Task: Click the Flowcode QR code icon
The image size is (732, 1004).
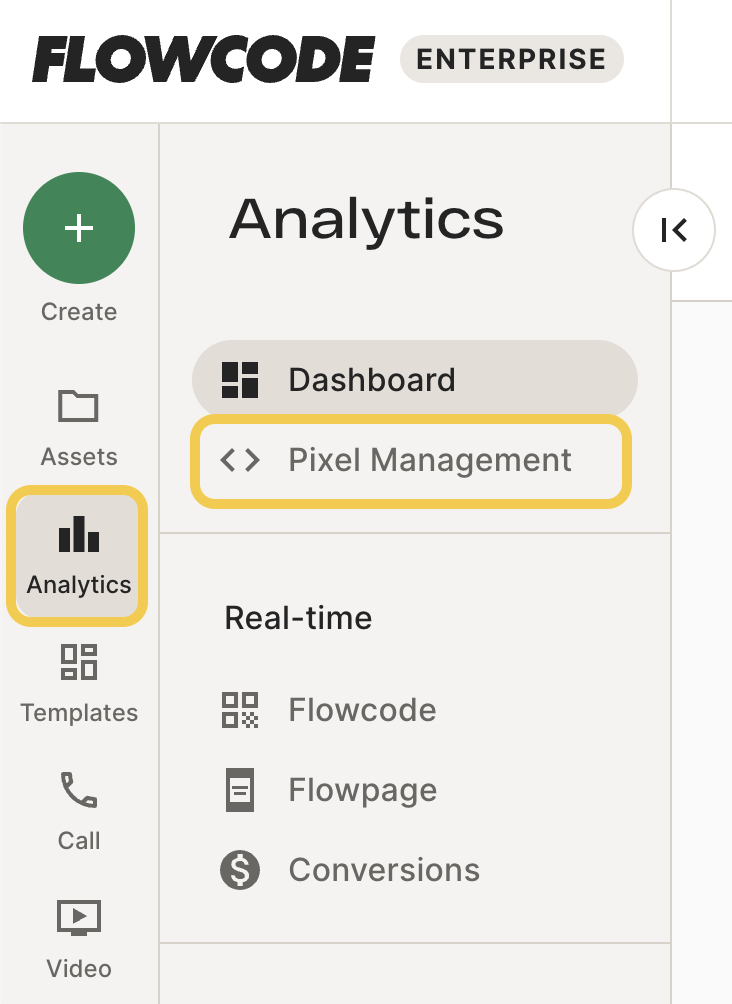Action: [x=240, y=710]
